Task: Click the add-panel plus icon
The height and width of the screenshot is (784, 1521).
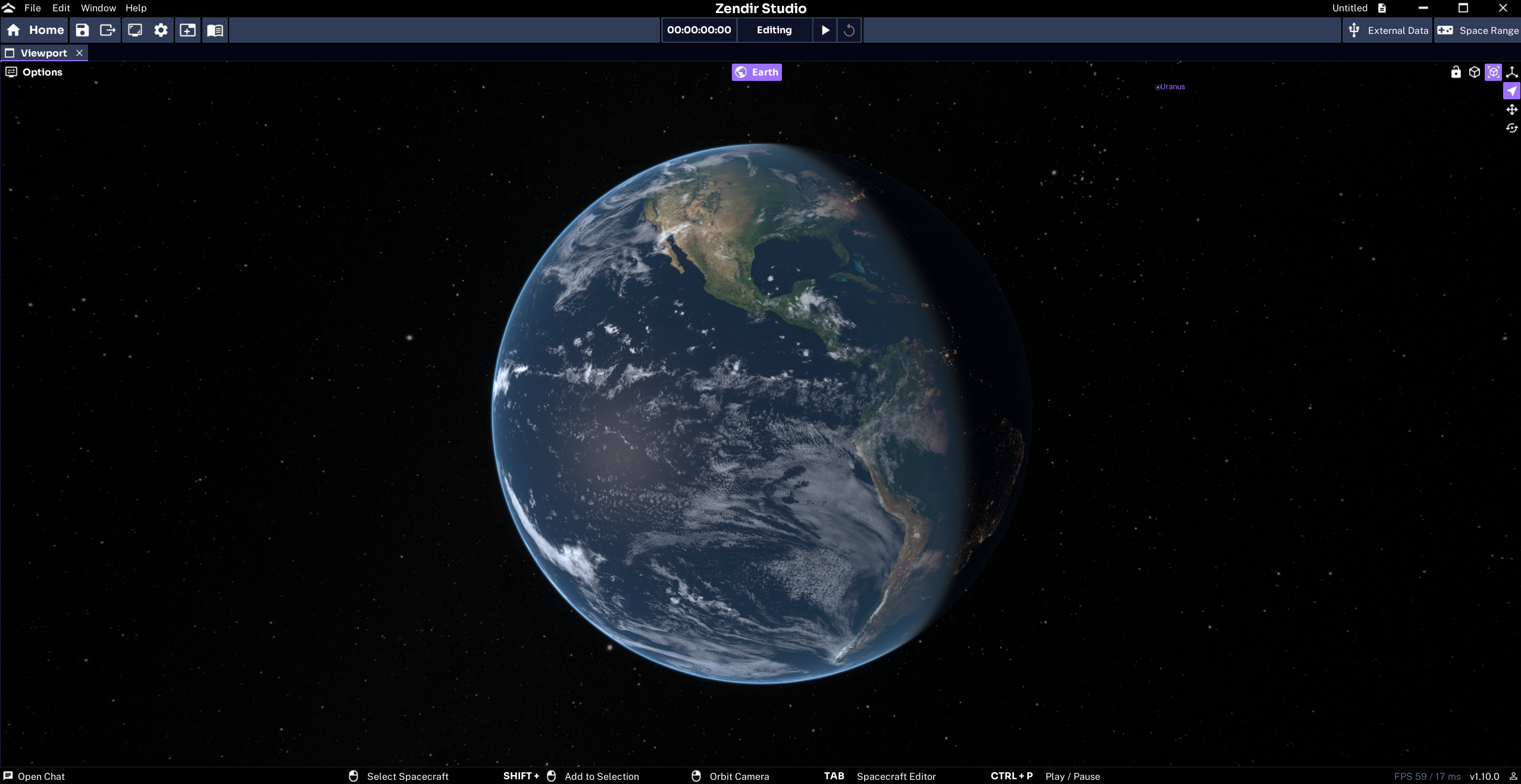Action: [x=187, y=30]
